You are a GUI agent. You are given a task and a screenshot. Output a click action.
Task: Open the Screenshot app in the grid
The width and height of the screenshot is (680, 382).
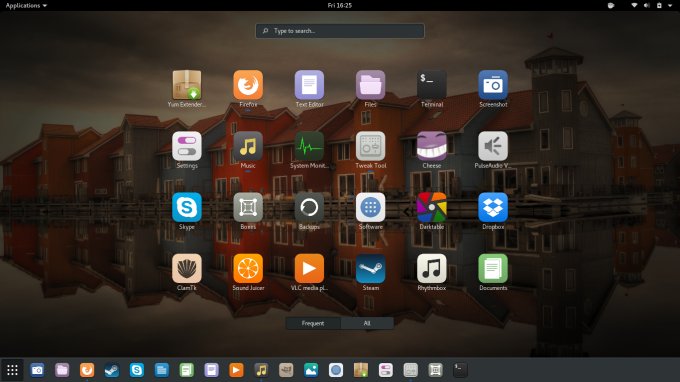pyautogui.click(x=493, y=85)
